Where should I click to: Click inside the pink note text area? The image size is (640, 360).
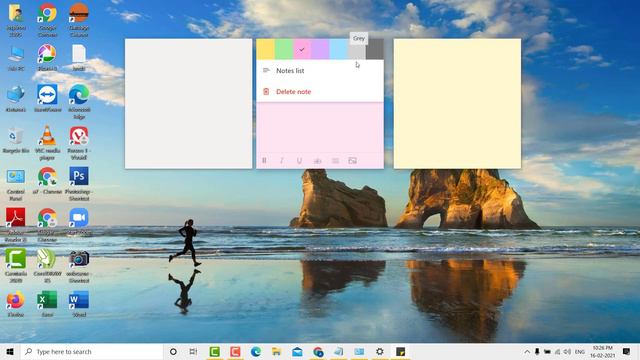pyautogui.click(x=320, y=128)
